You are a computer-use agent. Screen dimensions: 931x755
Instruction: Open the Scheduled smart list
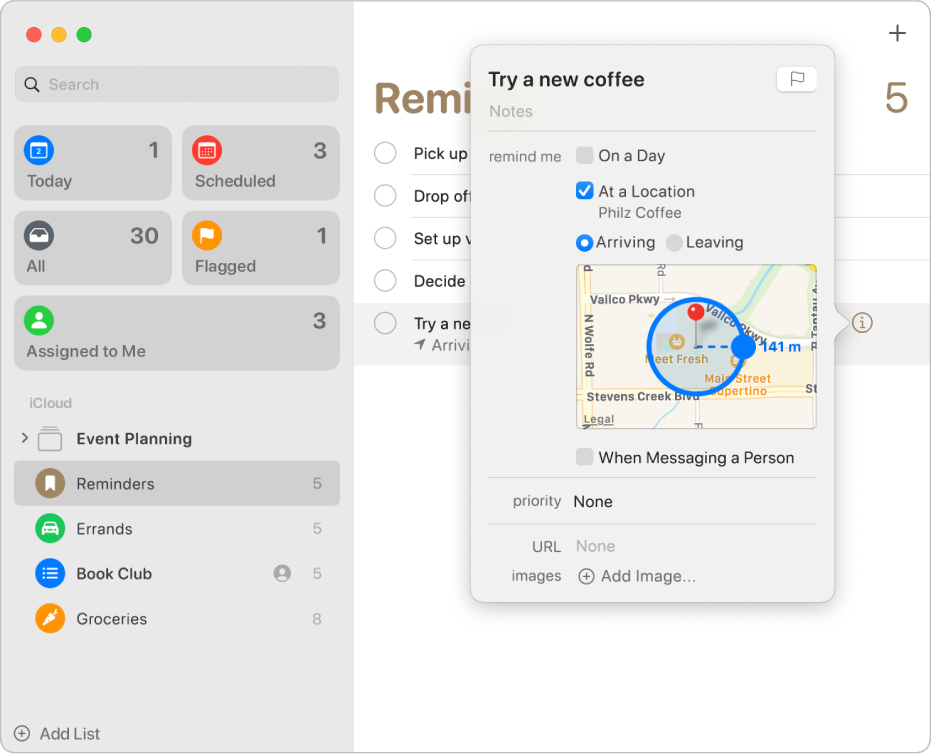261,163
